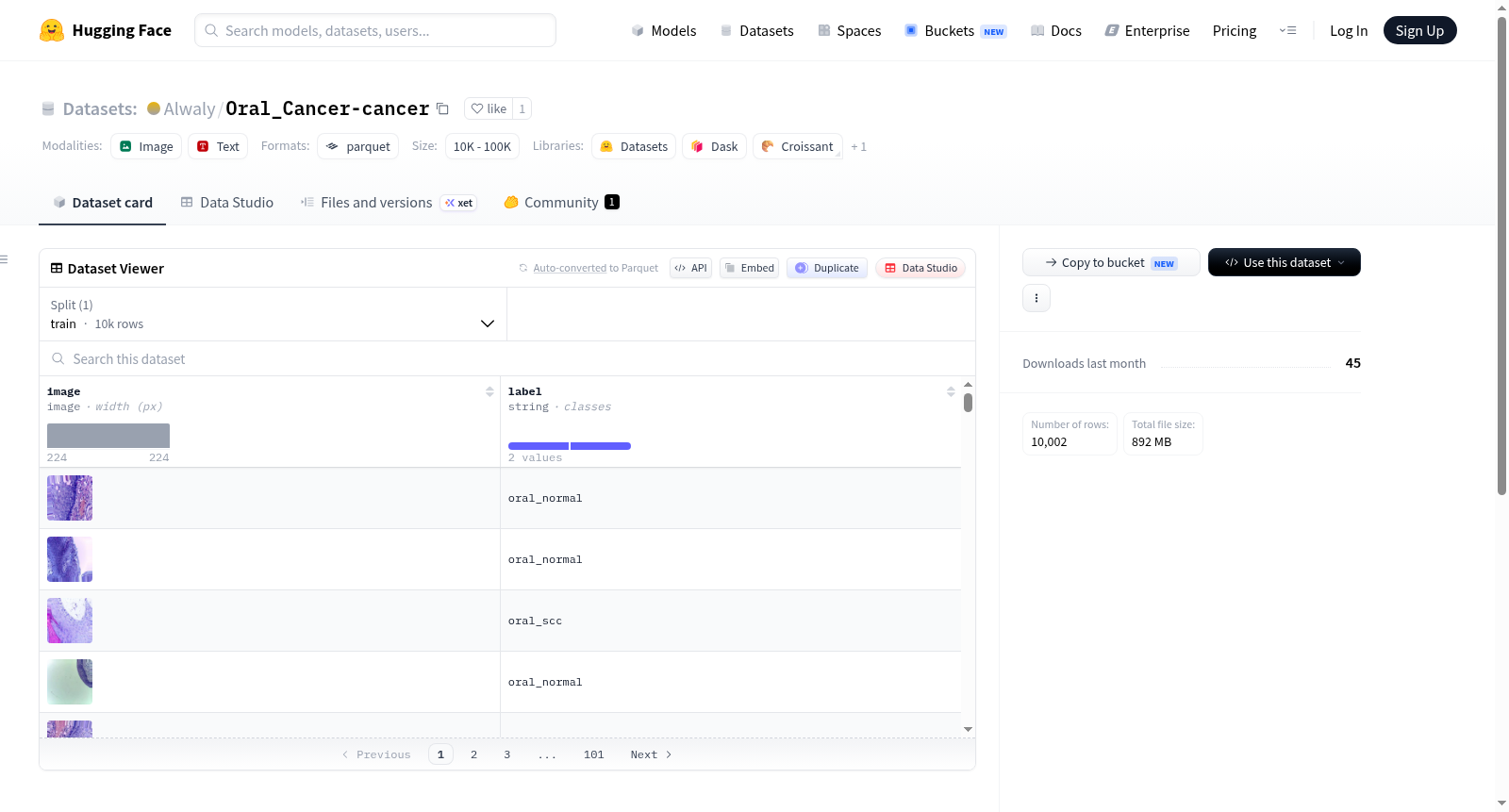
Task: Open the Spaces menu item
Action: pos(850,30)
